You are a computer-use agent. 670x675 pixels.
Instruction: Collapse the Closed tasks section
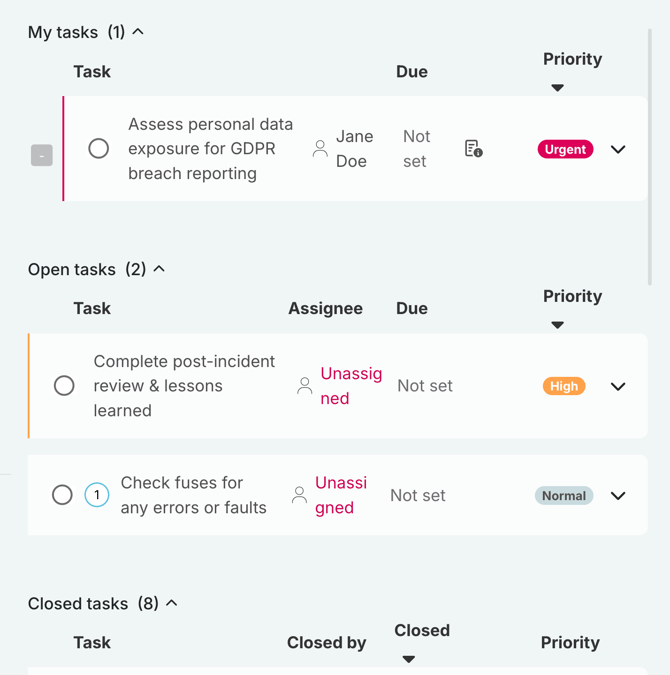172,603
